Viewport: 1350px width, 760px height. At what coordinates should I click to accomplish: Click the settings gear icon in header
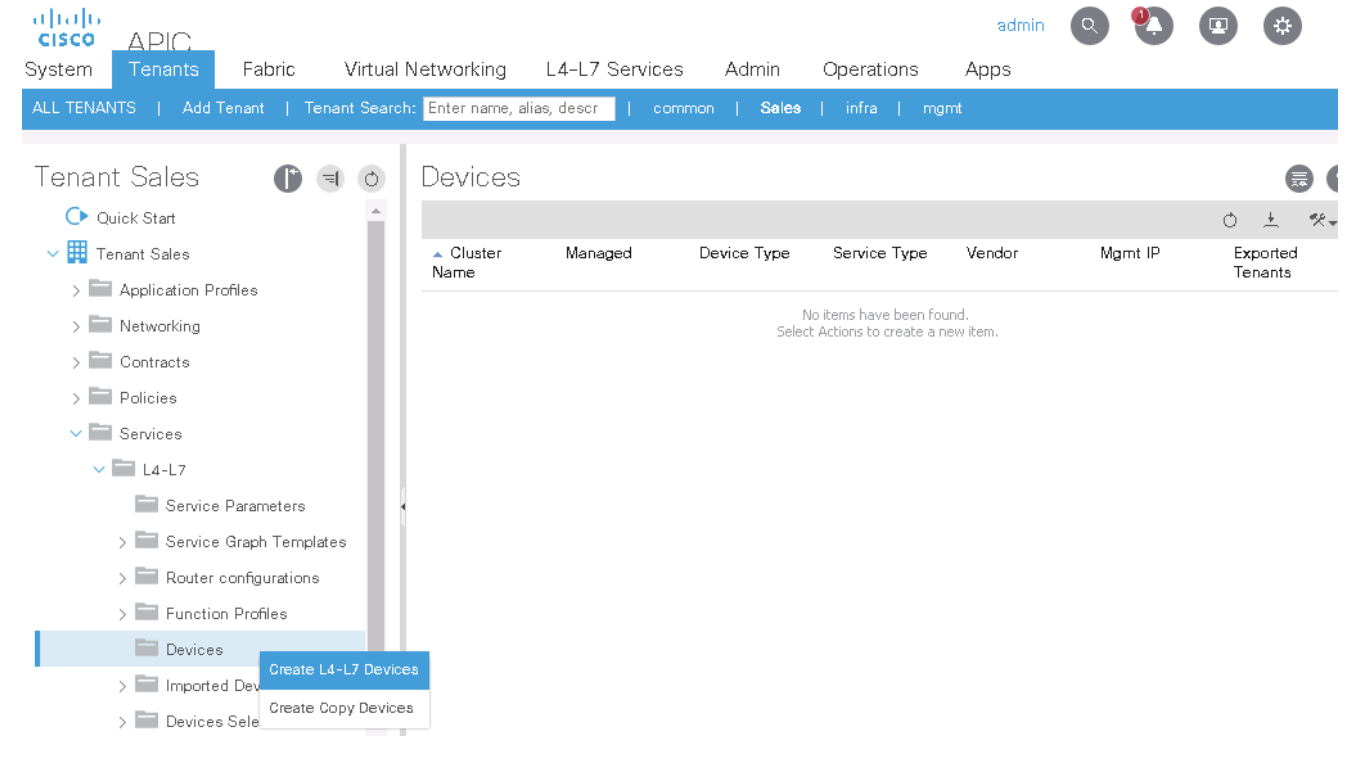pyautogui.click(x=1282, y=27)
